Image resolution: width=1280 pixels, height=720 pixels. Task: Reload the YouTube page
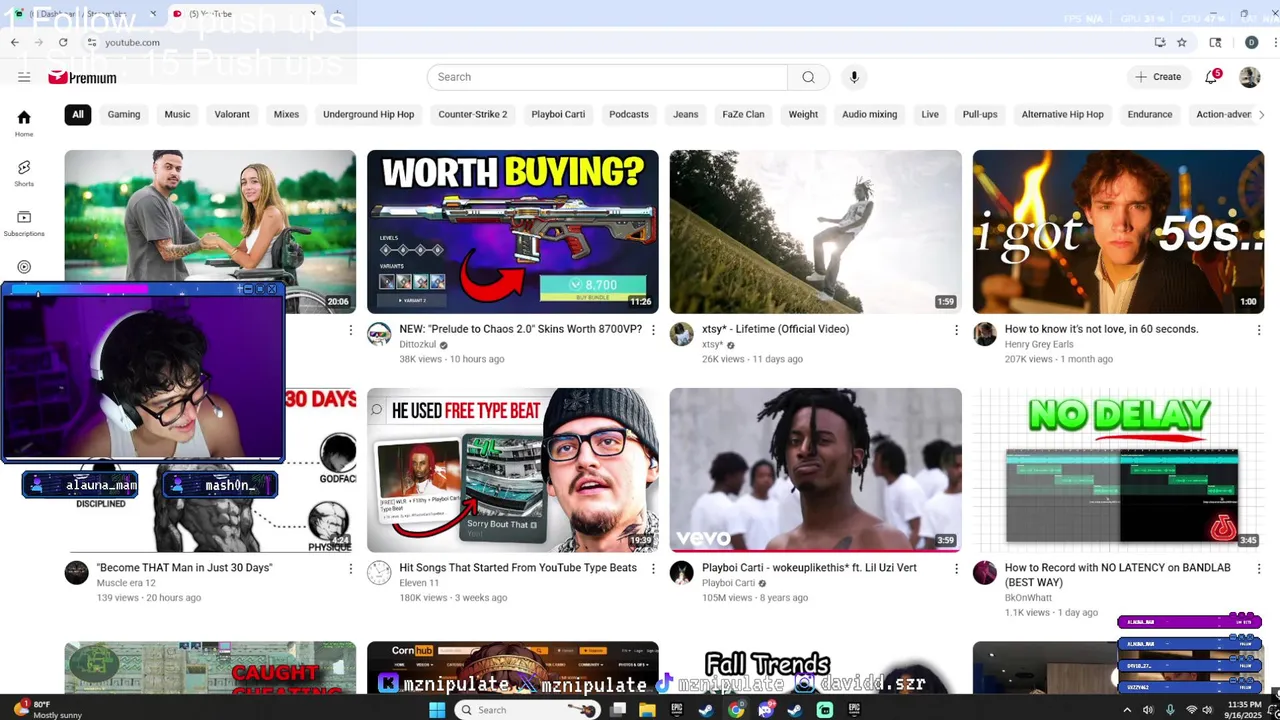click(x=63, y=42)
